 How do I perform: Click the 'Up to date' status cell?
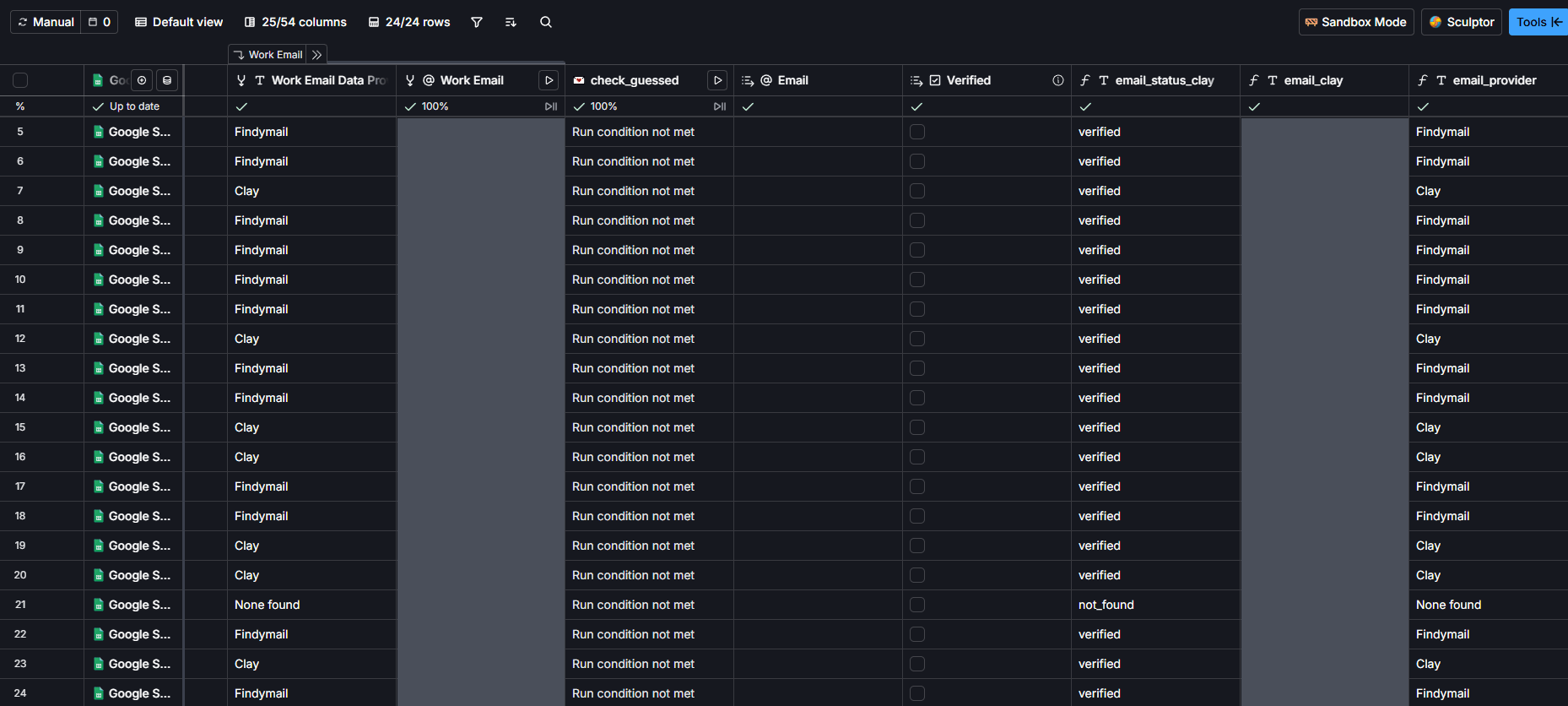[134, 106]
